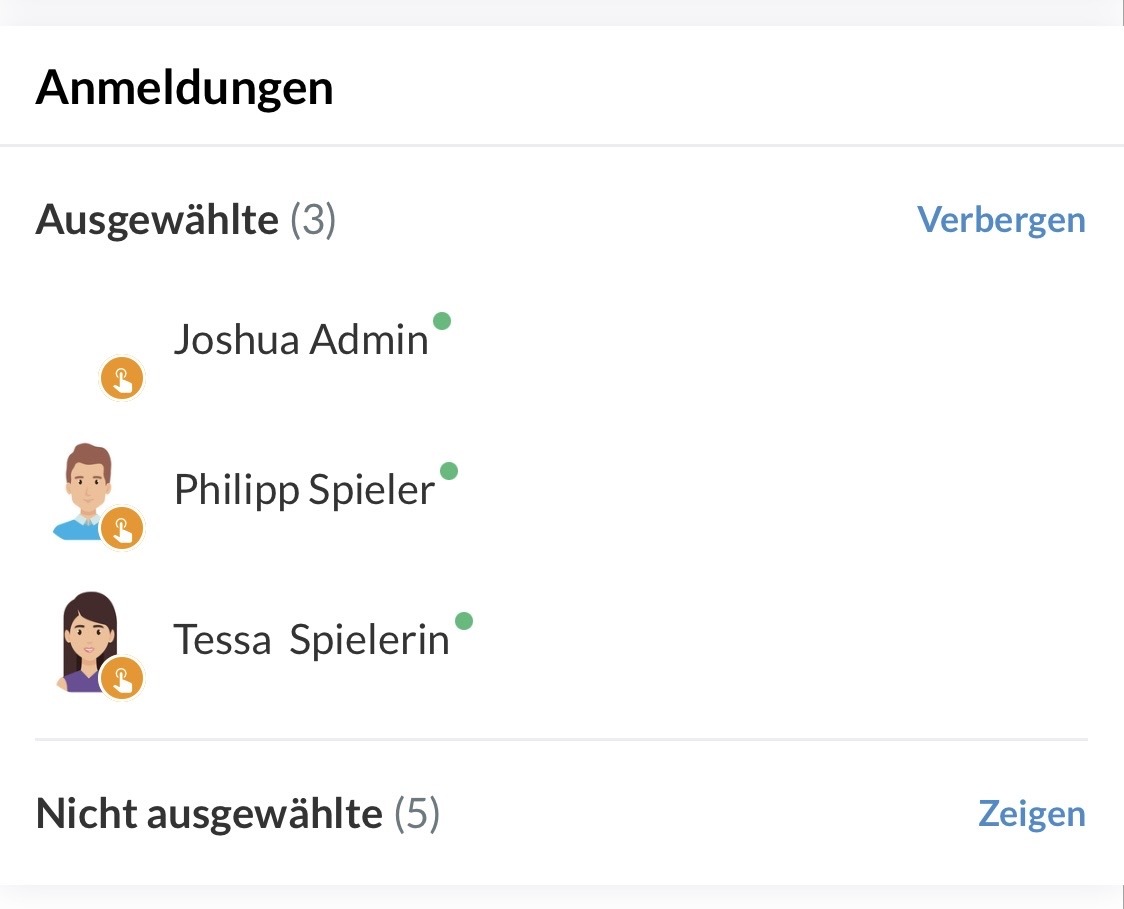Viewport: 1124px width, 909px height.
Task: Select the name Philipp Spieler
Action: 304,491
